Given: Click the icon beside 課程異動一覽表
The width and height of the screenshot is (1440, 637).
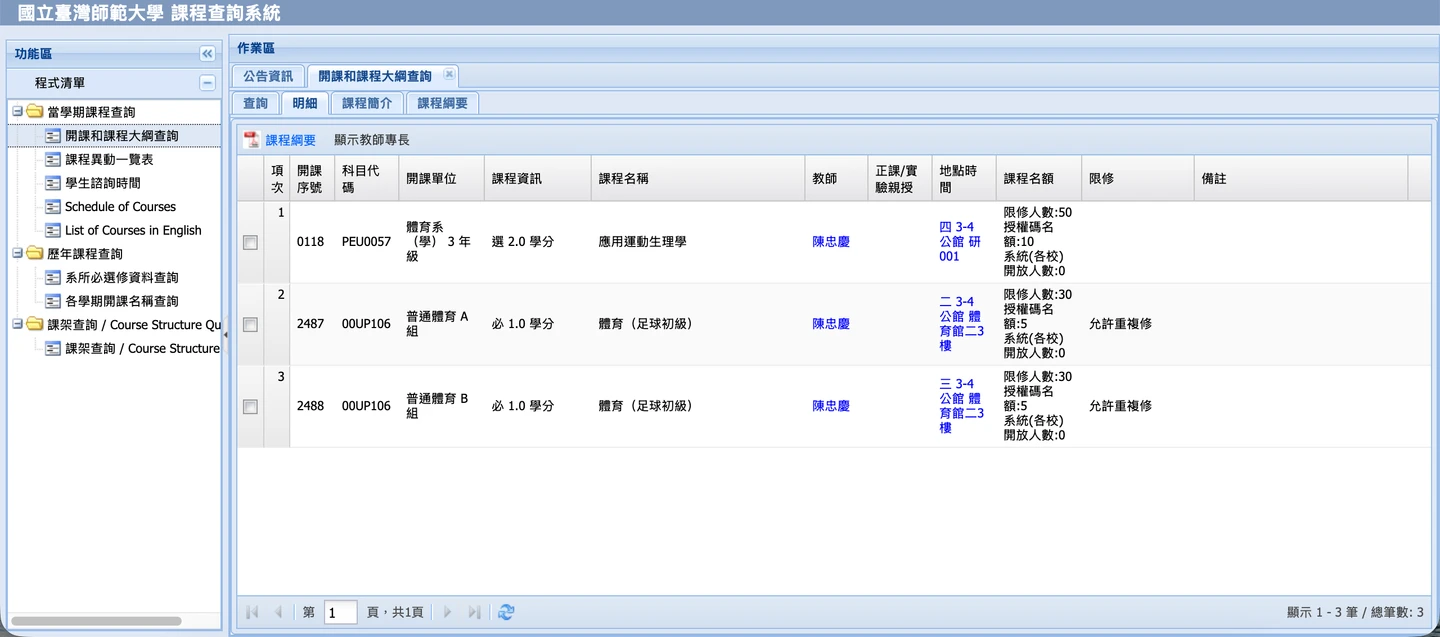Looking at the screenshot, I should pyautogui.click(x=53, y=160).
